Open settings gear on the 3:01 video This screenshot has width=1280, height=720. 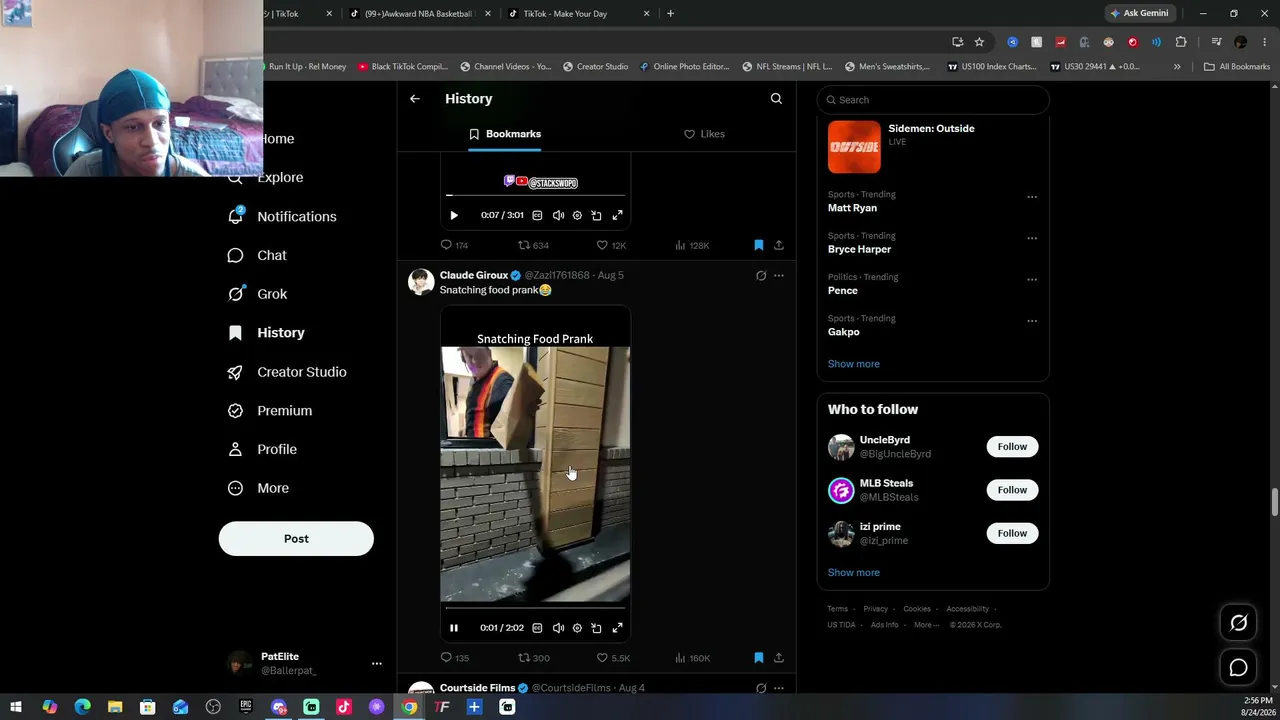coord(577,215)
